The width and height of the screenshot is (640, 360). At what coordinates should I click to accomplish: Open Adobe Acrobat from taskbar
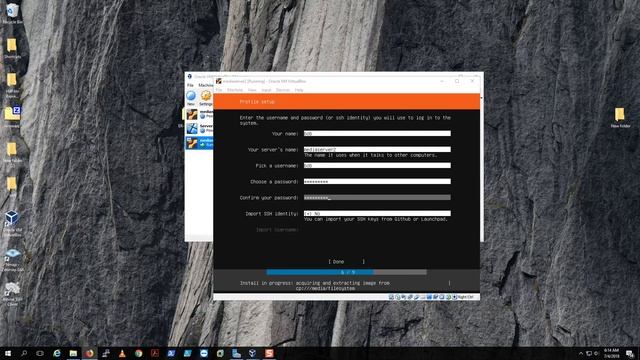[155, 353]
